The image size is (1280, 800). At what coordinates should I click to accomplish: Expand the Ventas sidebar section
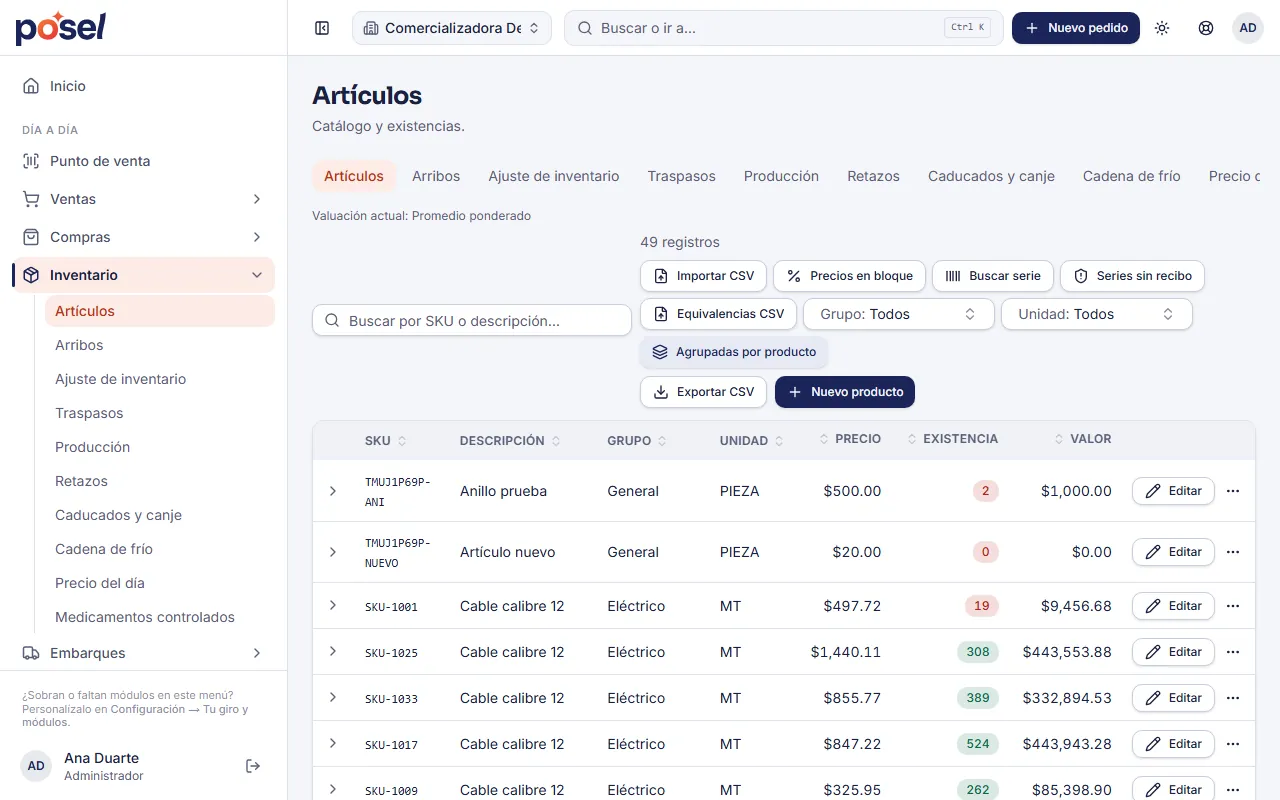point(143,199)
